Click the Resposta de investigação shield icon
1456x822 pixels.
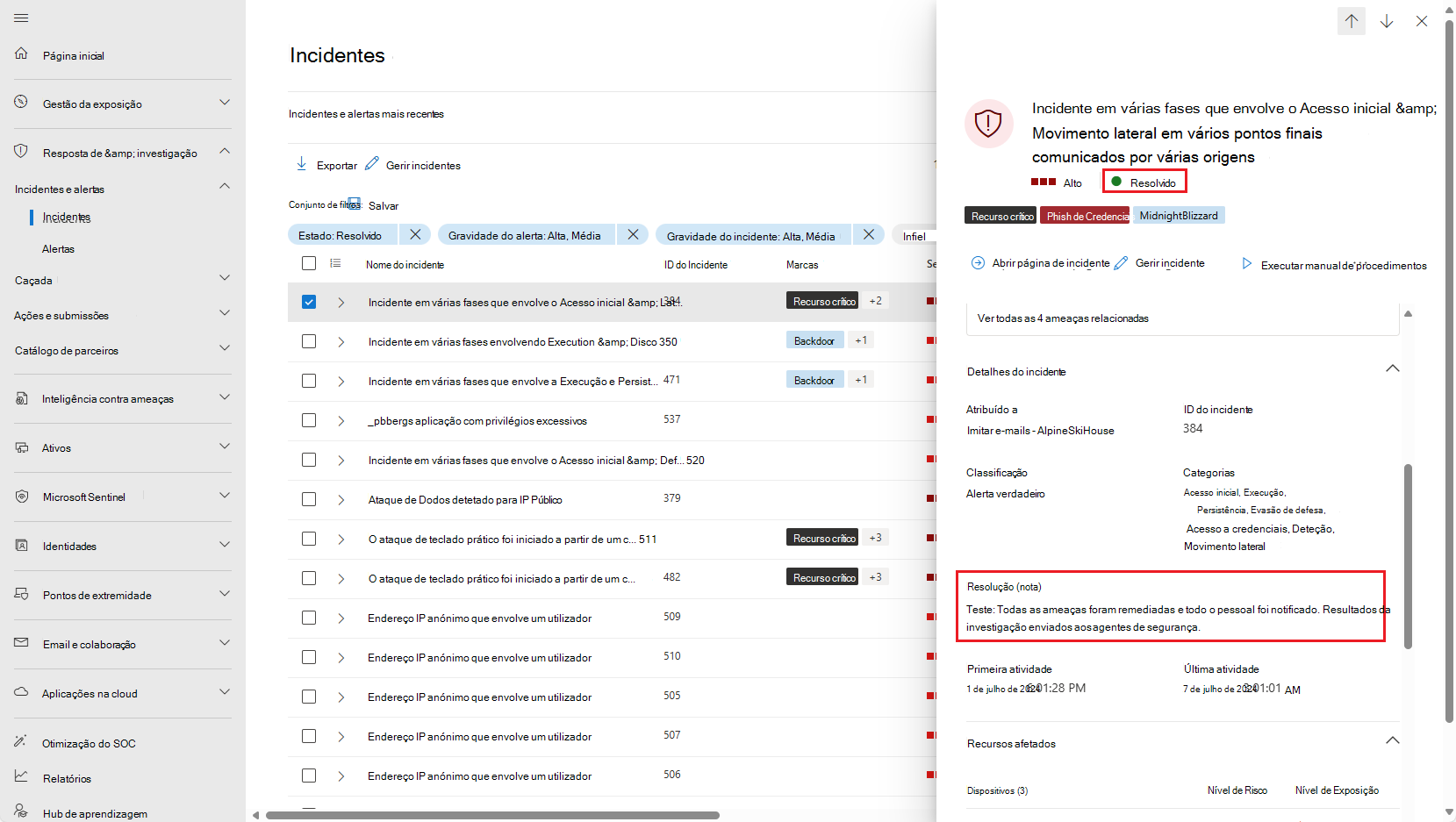point(22,152)
